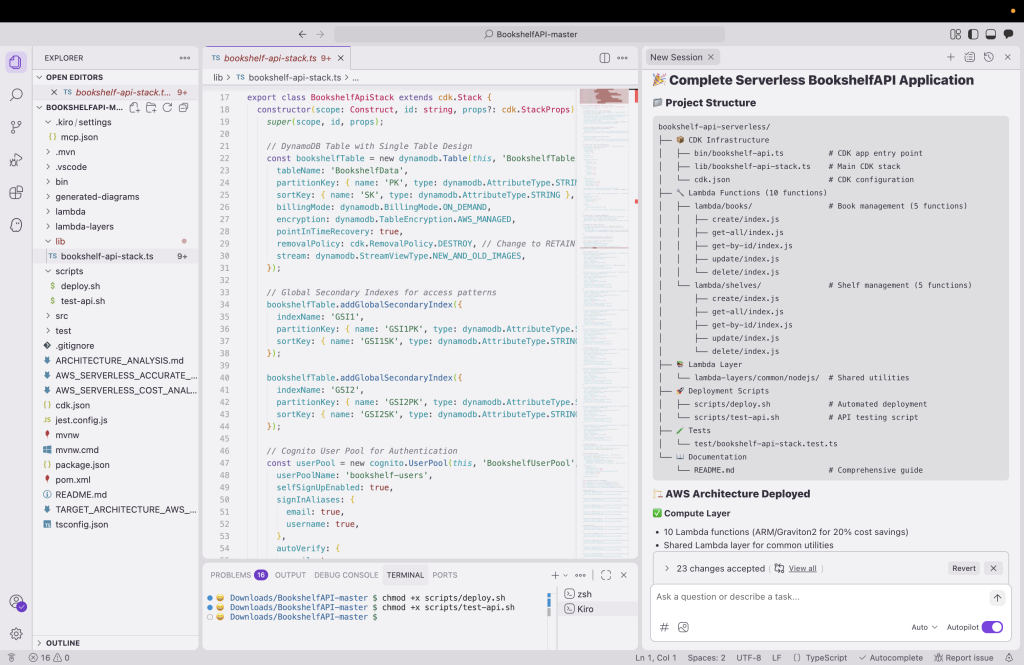The height and width of the screenshot is (665, 1024).
Task: Open the Search view in activity bar
Action: pyautogui.click(x=15, y=96)
